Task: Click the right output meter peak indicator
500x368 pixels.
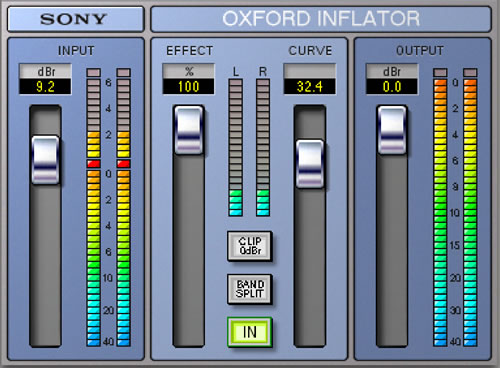Action: 470,72
